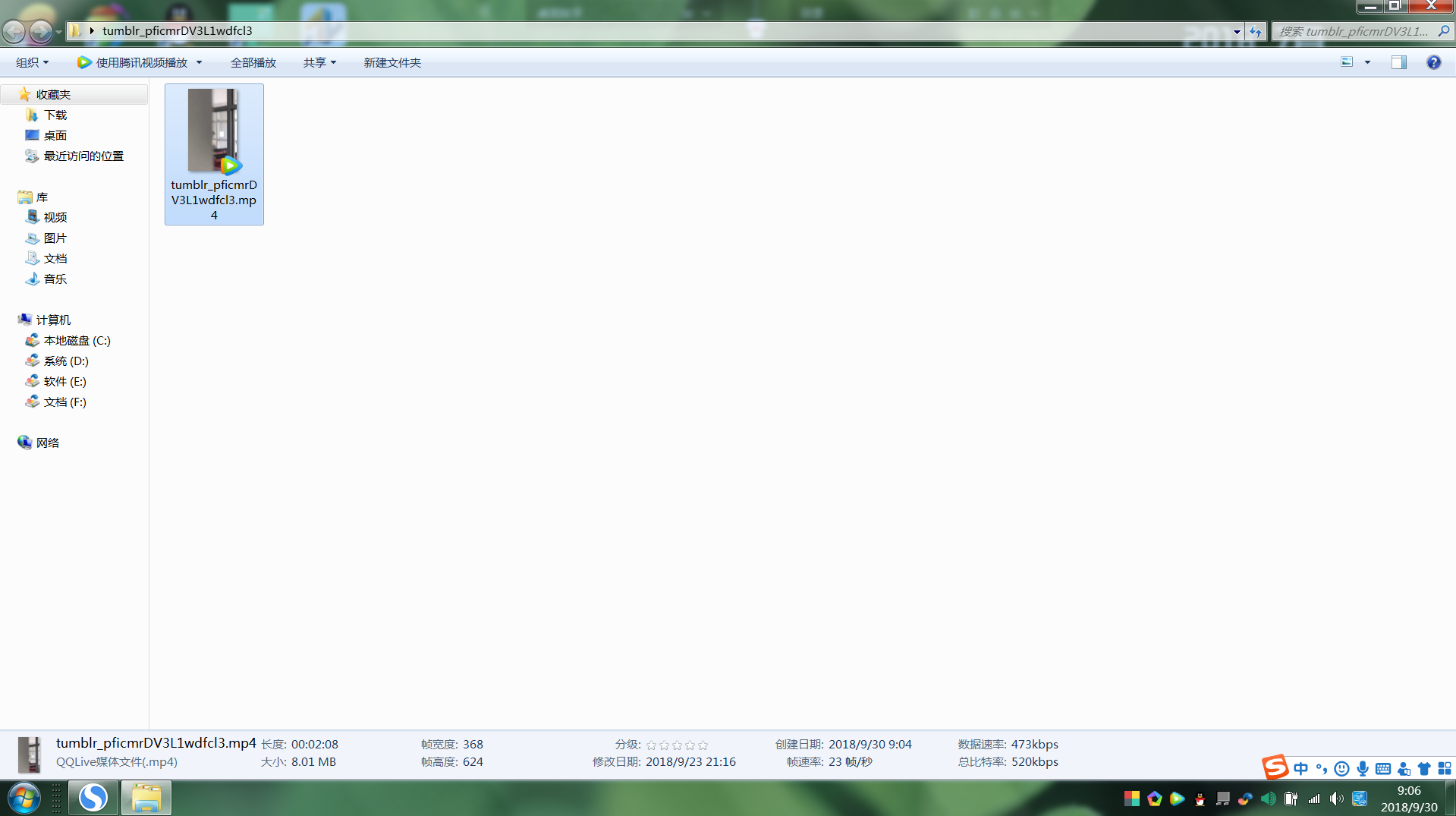Open 下载 folder in the sidebar
Viewport: 1456px width, 816px height.
[x=55, y=115]
